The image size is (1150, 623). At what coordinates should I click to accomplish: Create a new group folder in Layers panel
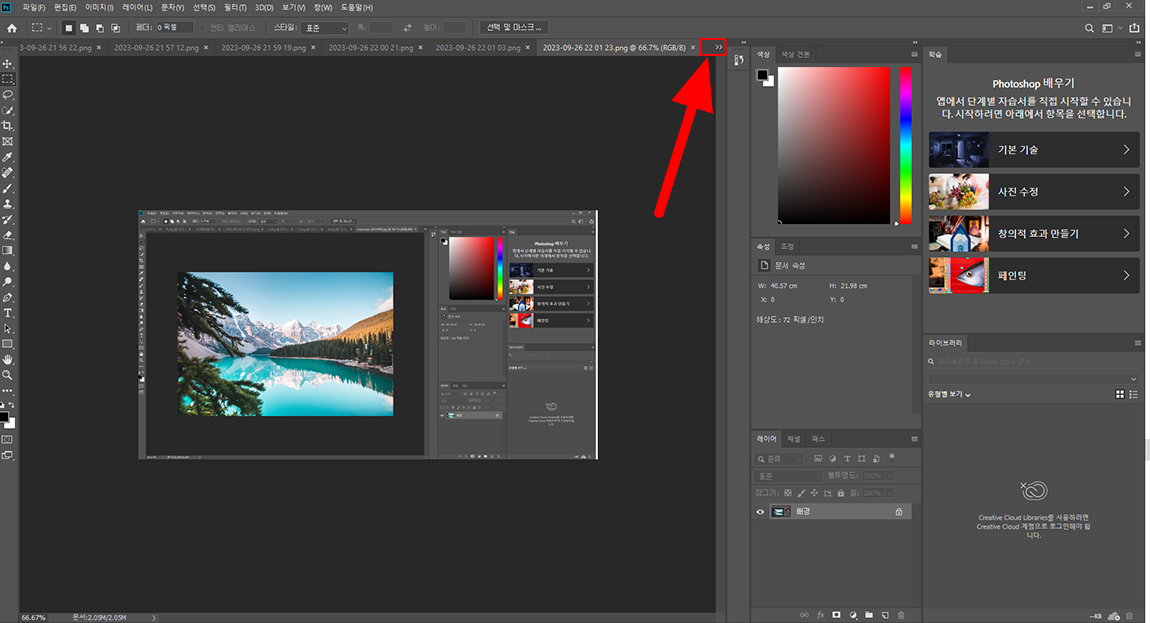(x=869, y=615)
